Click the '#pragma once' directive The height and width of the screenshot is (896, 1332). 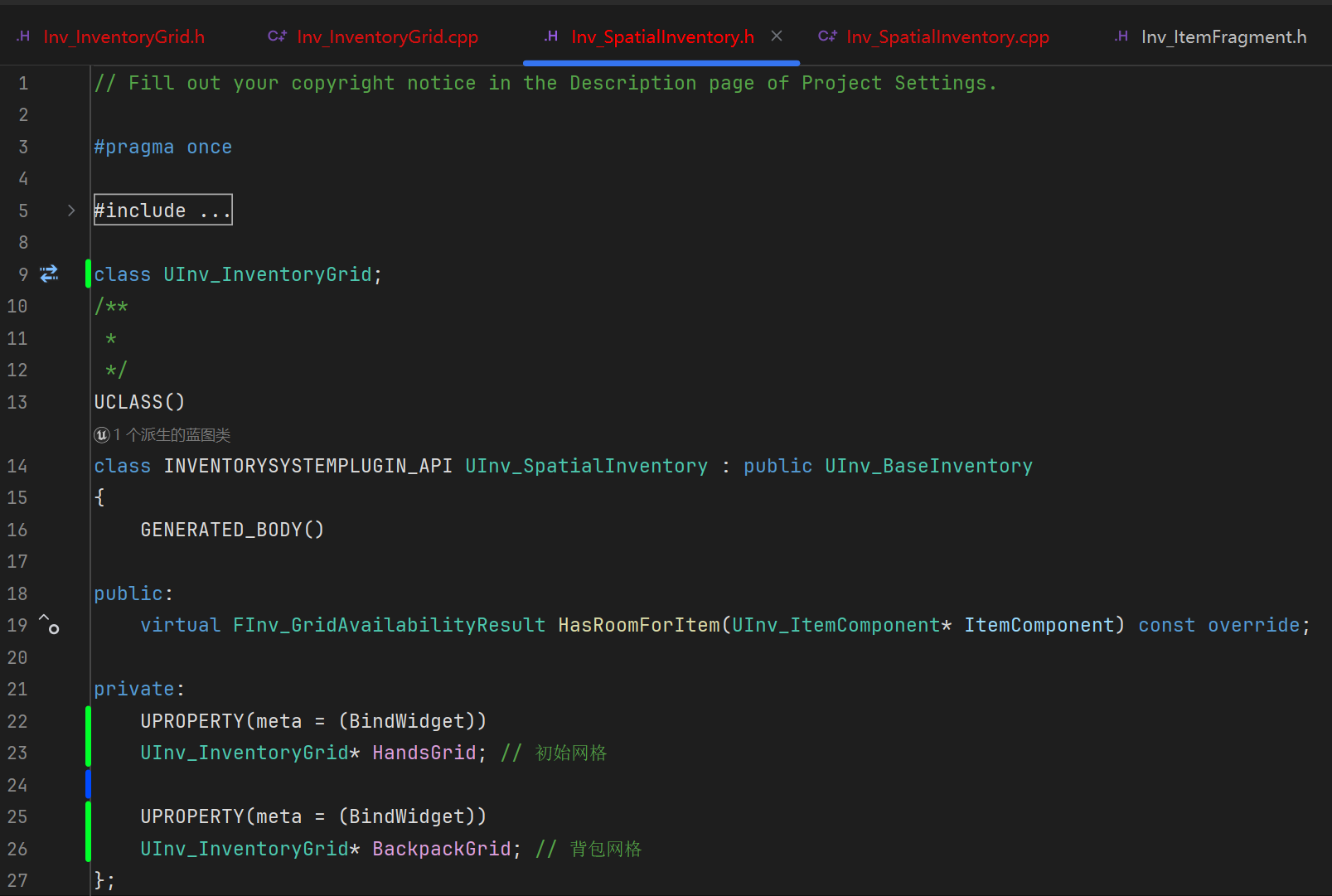tap(162, 147)
